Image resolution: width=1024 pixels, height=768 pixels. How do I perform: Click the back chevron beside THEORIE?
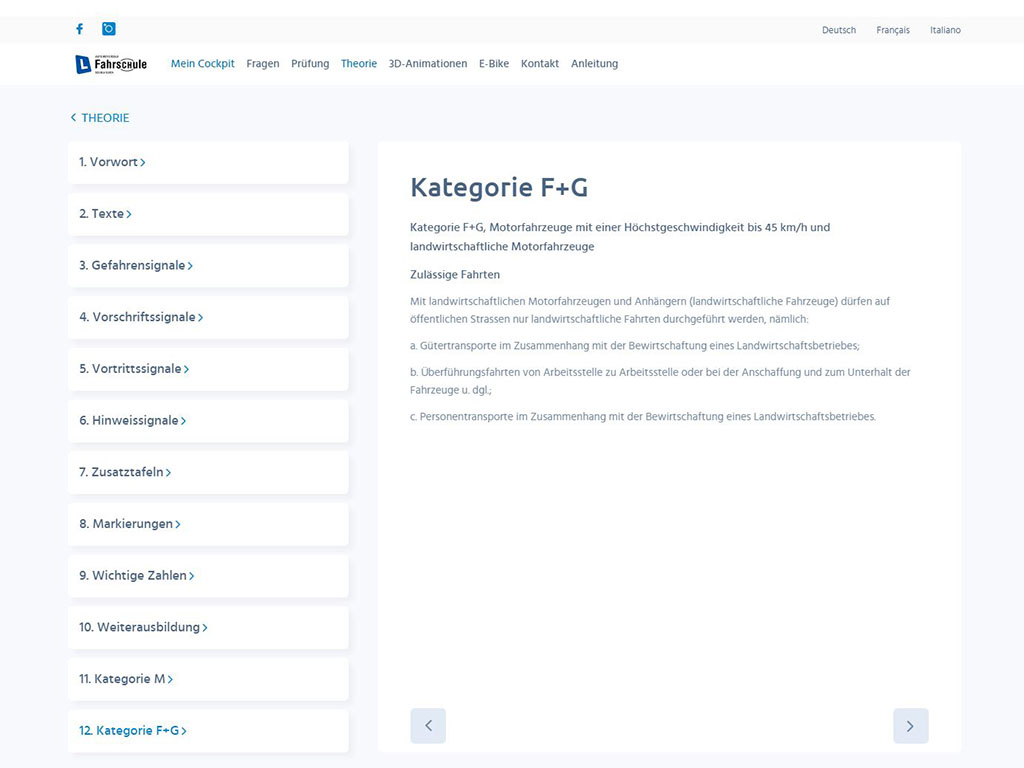coord(73,118)
